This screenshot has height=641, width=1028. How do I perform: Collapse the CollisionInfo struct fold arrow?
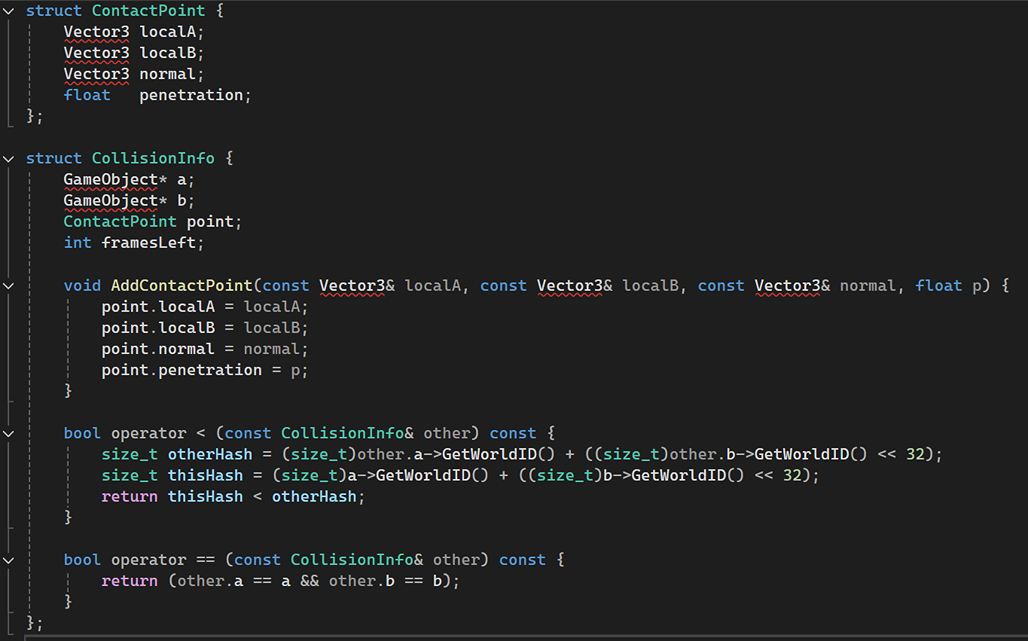click(x=9, y=159)
